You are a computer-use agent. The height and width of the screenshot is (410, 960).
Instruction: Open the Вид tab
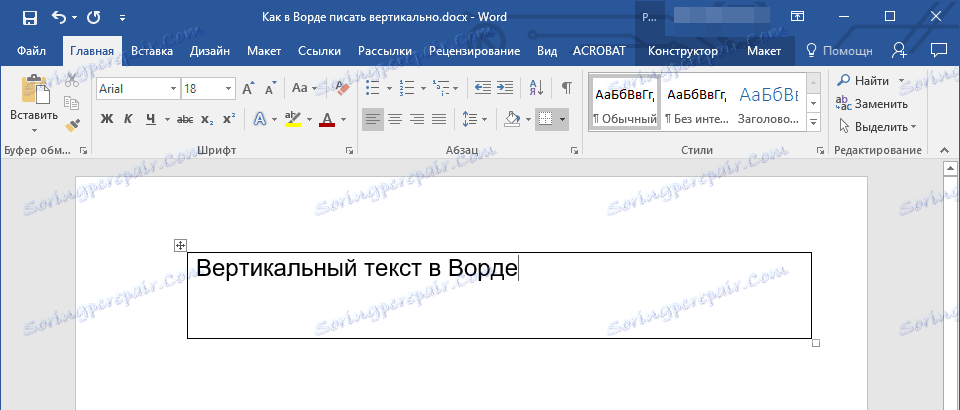click(x=547, y=51)
